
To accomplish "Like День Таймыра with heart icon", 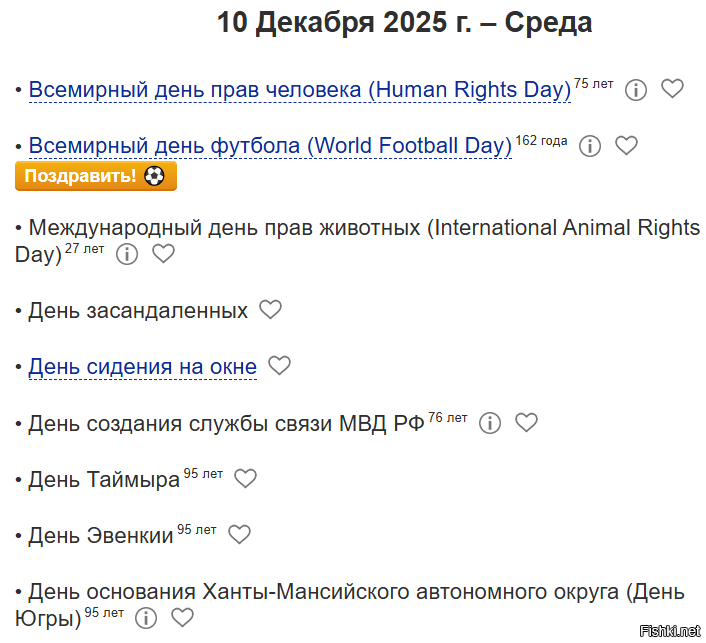I will point(245,479).
